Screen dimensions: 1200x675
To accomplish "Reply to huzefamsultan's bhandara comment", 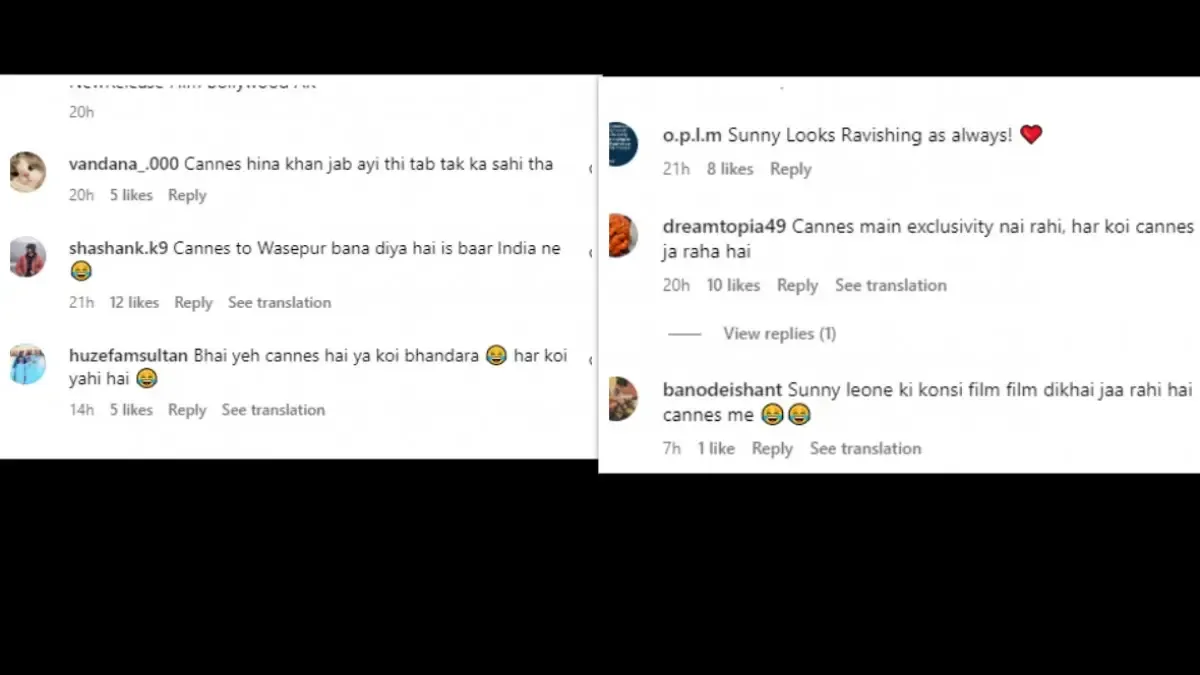I will 187,410.
